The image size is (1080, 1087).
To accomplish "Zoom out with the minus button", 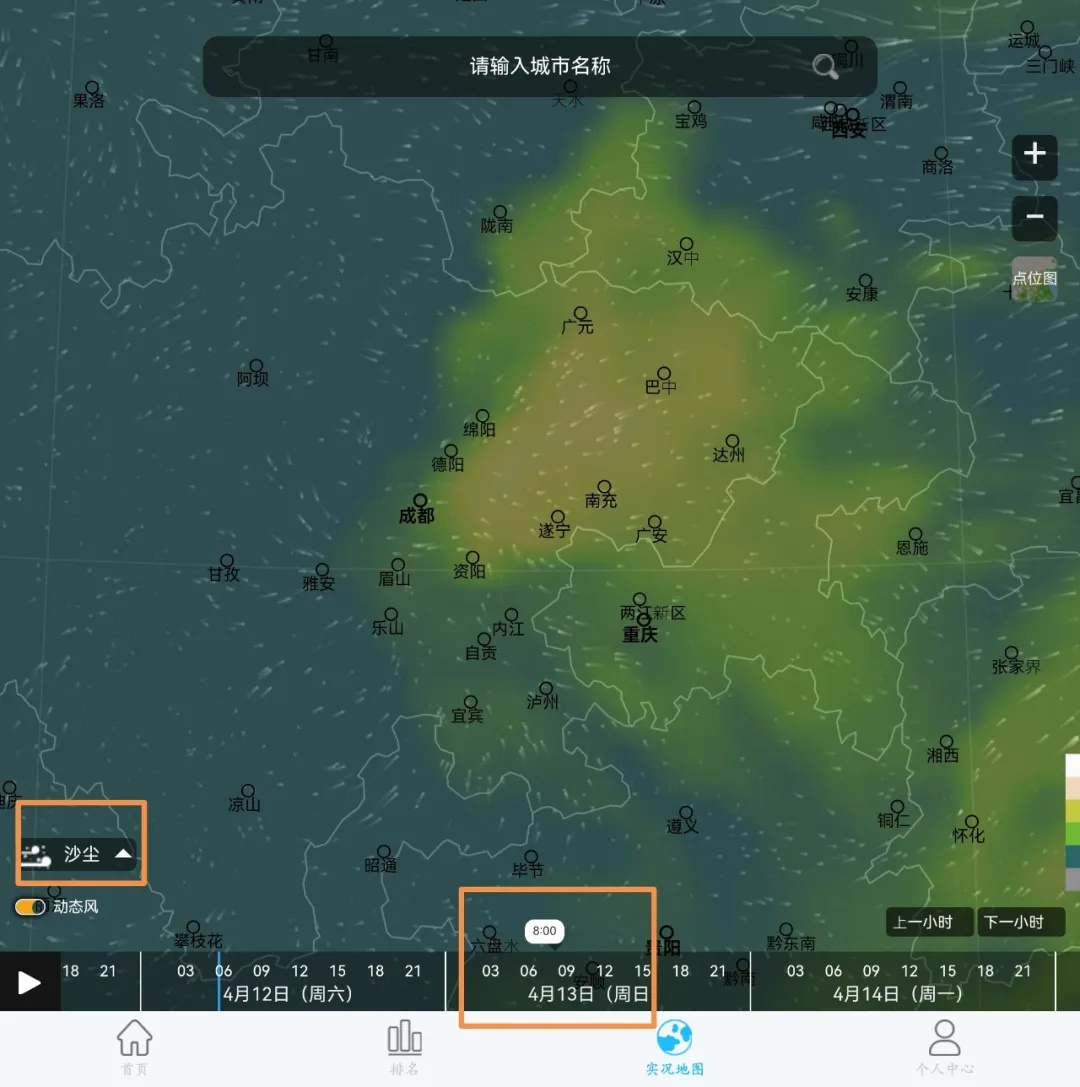I will click(x=1034, y=216).
